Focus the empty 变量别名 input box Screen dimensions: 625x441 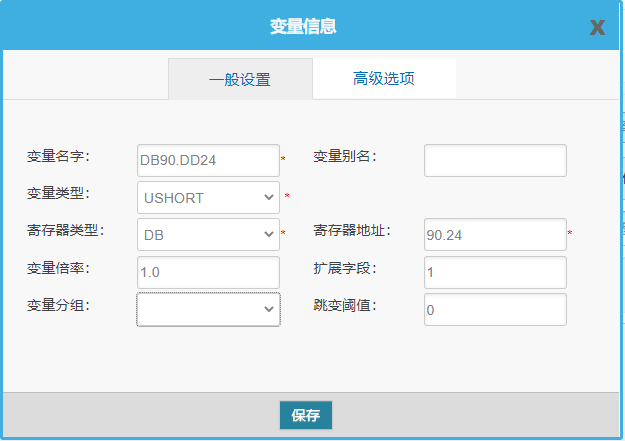point(495,160)
